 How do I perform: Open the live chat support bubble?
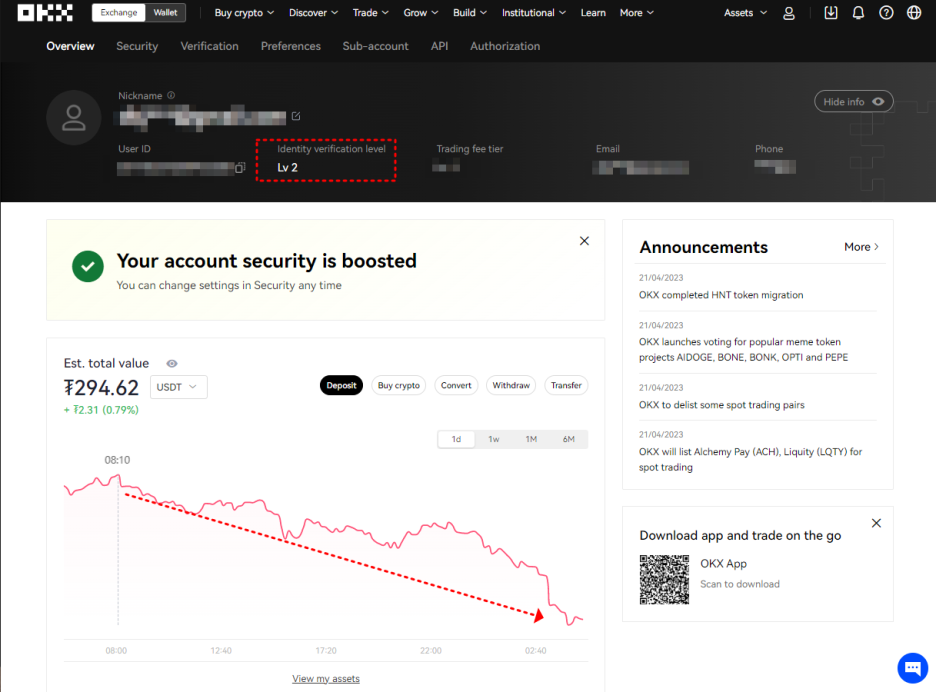click(913, 668)
